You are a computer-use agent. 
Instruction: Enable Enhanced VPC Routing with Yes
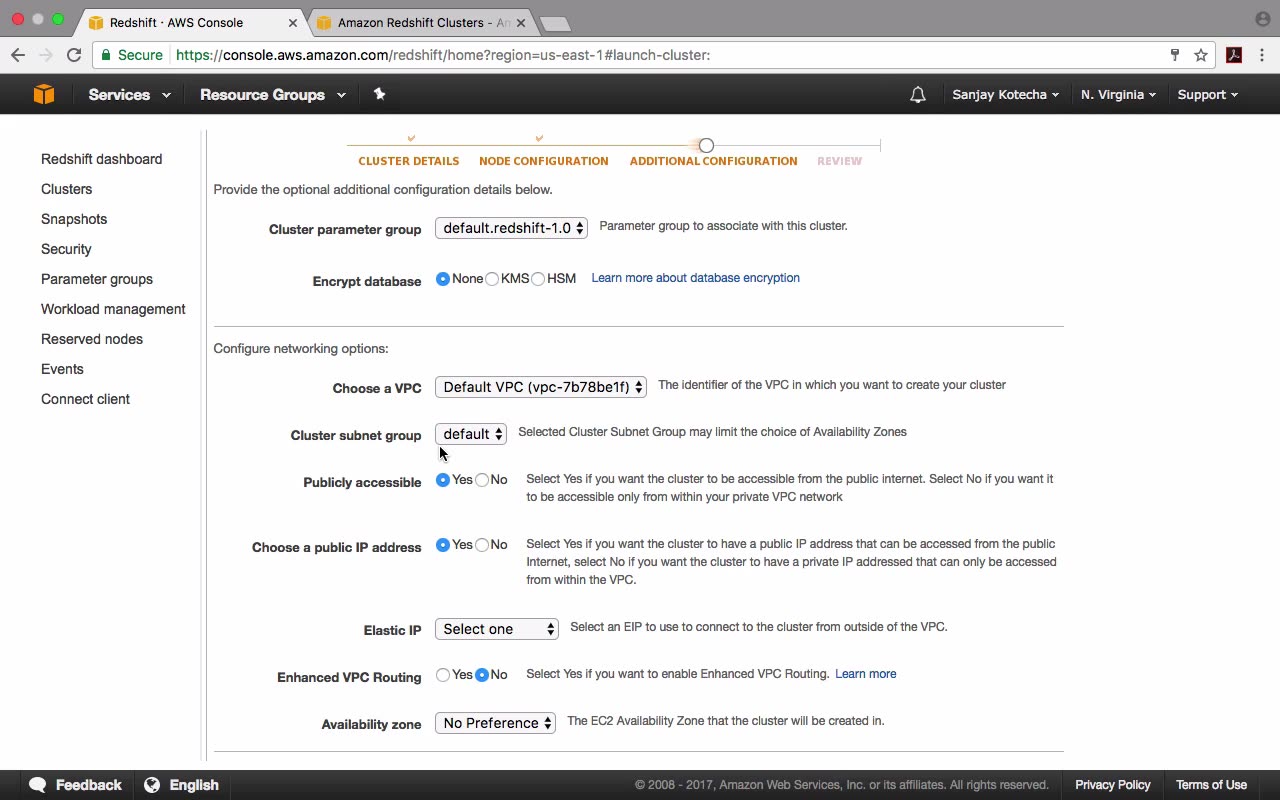click(443, 675)
